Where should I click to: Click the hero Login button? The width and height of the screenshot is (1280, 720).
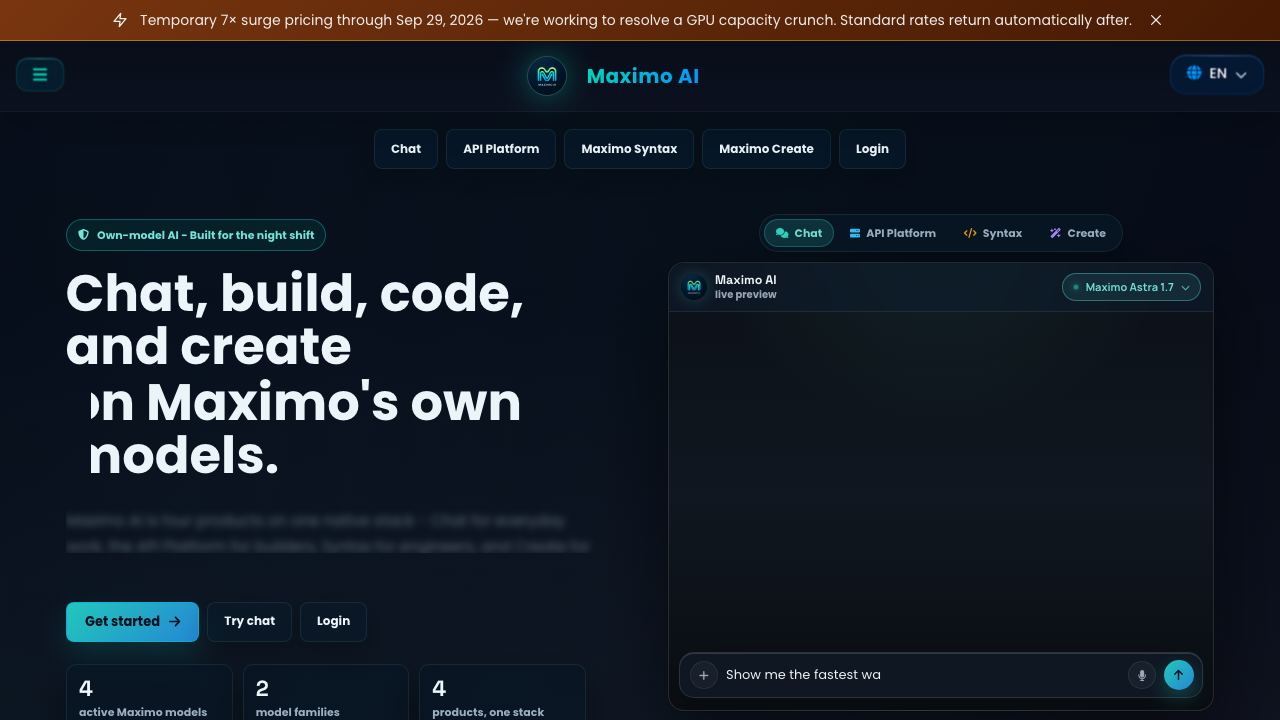click(333, 622)
